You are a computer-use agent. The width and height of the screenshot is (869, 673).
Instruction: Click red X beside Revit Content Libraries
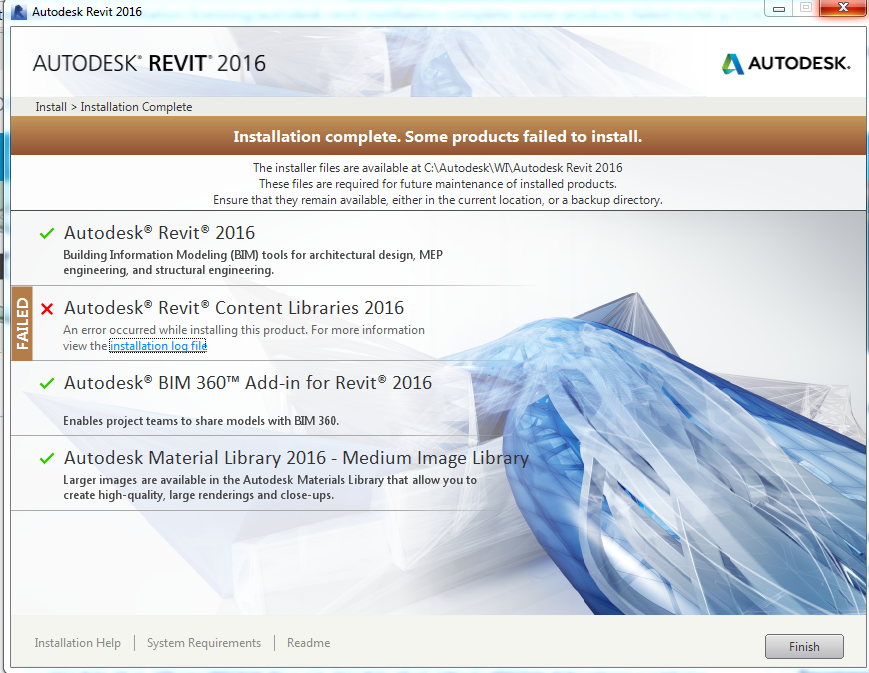click(47, 309)
